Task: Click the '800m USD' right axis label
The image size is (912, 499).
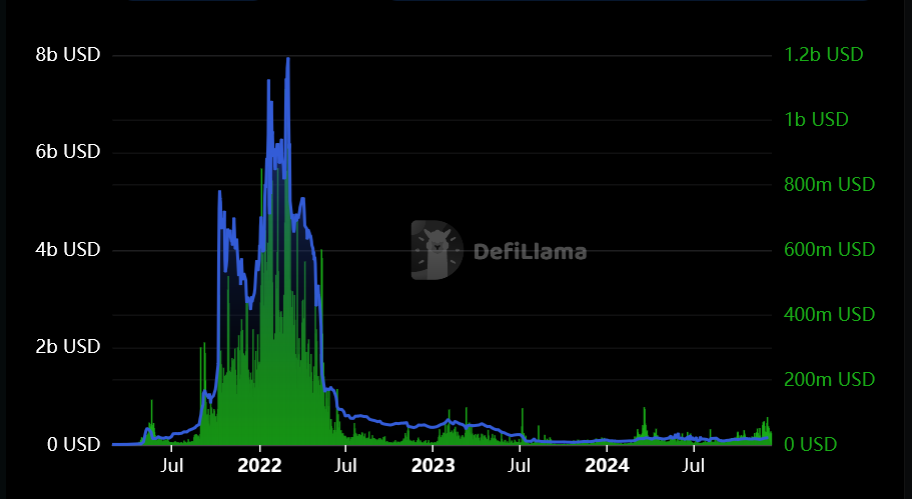Action: point(829,185)
